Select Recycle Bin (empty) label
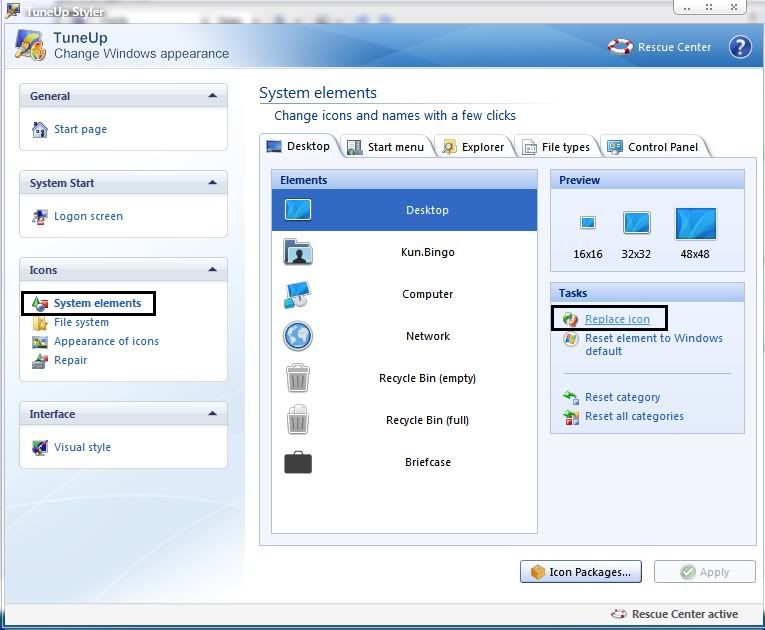 (x=427, y=378)
